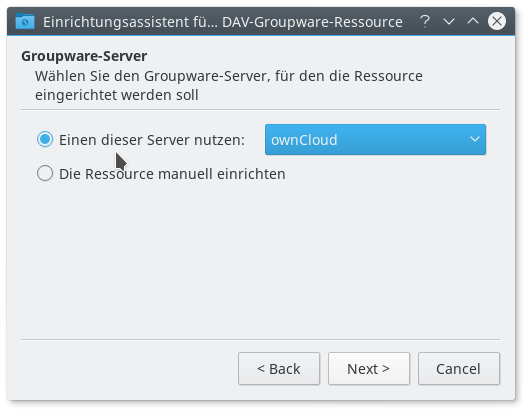
Task: Click the 'Die Ressource manuell einrichten' label text
Action: click(x=172, y=174)
